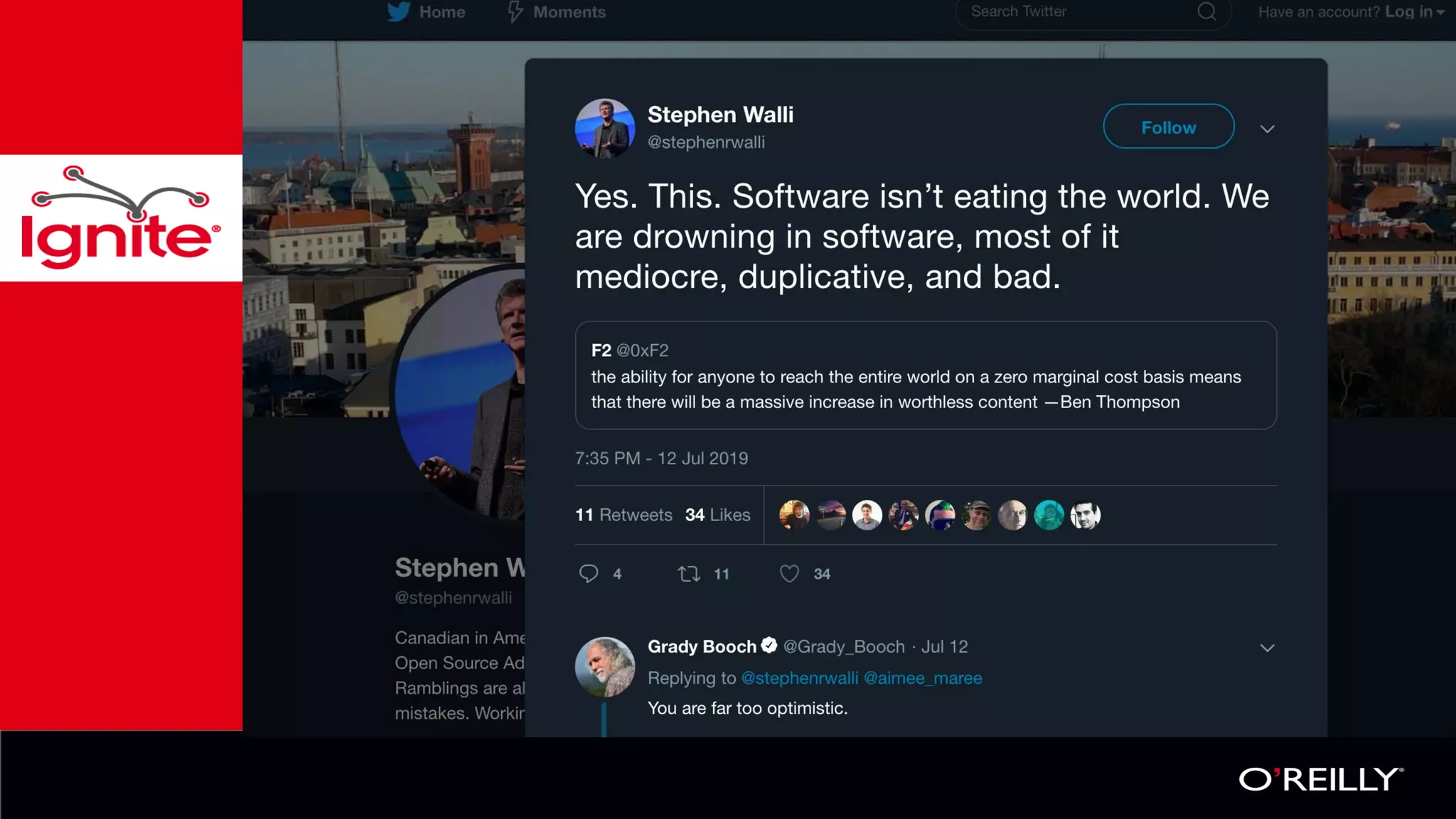Click the Ignite logo
The image size is (1456, 819).
(121, 218)
